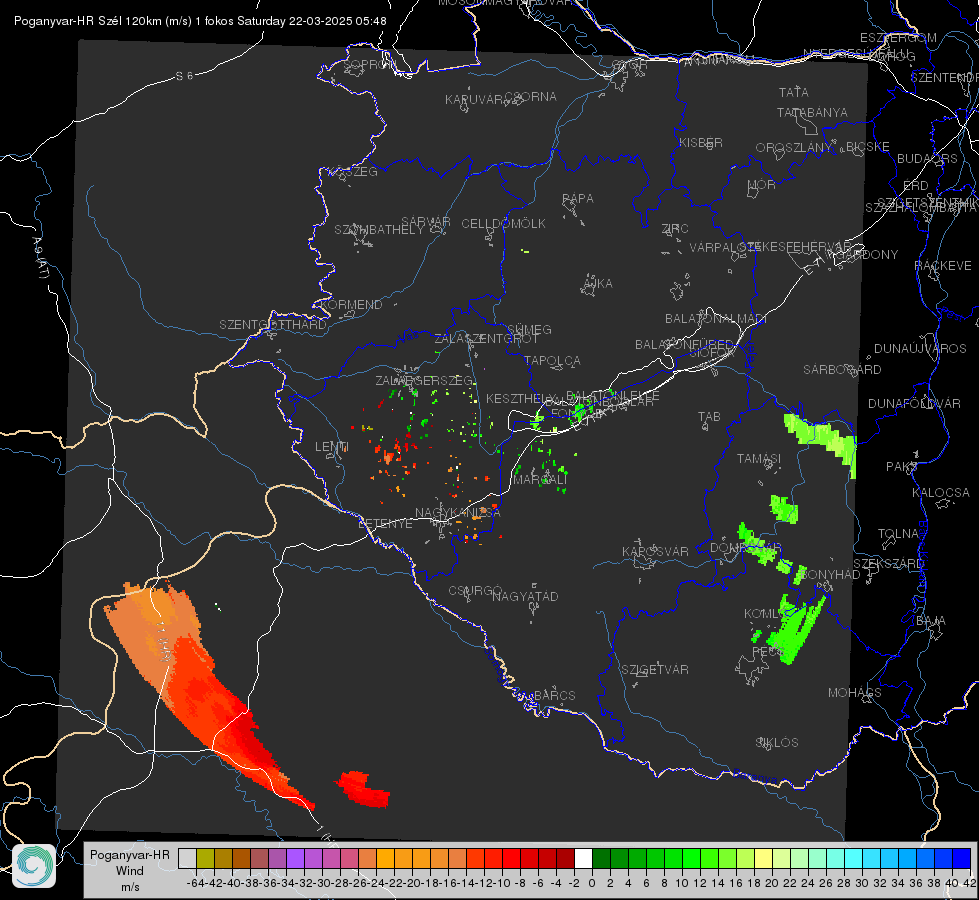Image resolution: width=979 pixels, height=900 pixels.
Task: Click the SÁRBOGÁRD city label
Action: (x=842, y=370)
